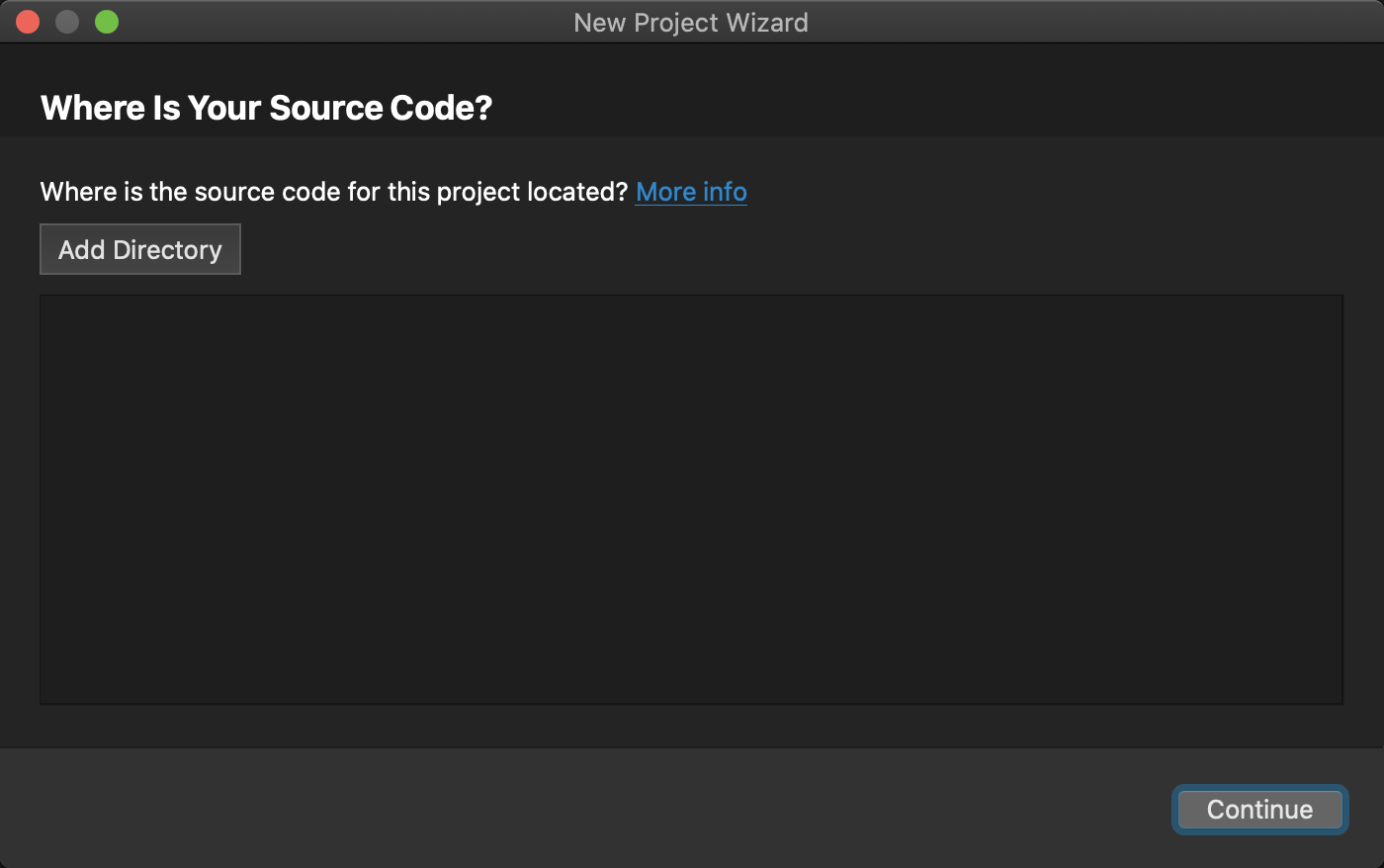Image resolution: width=1384 pixels, height=868 pixels.
Task: Click the empty title bar area right of title
Action: pyautogui.click(x=1087, y=22)
